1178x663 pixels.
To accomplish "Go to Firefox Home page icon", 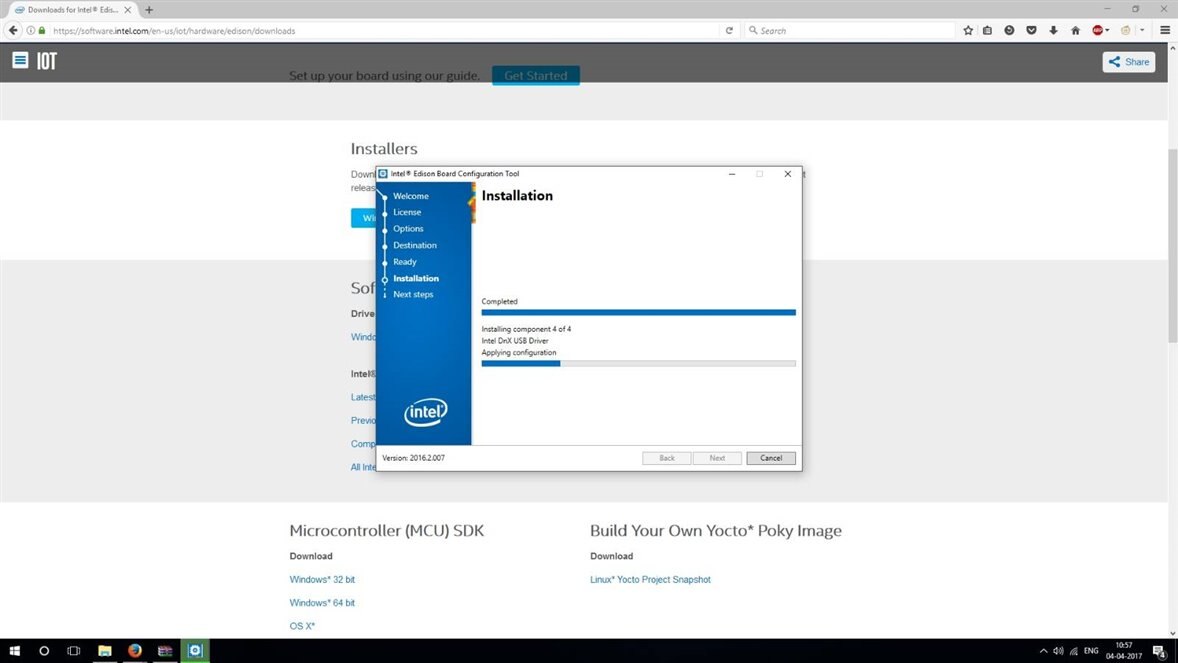I will coord(1075,31).
